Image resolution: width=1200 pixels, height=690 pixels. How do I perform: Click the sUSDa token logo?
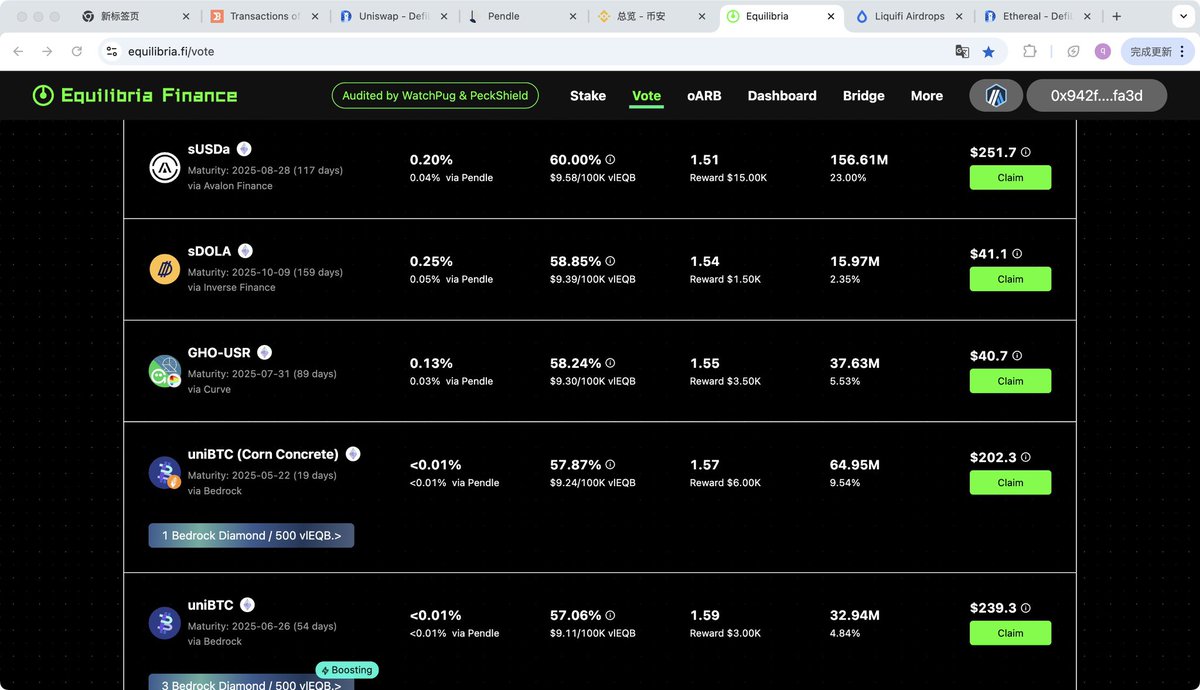(x=164, y=167)
